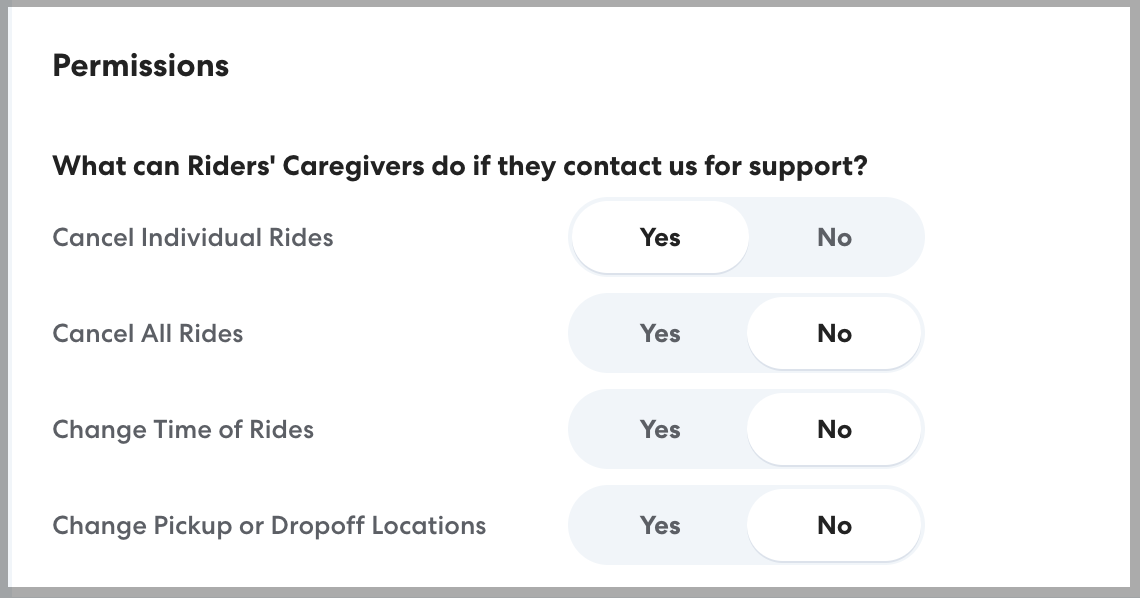1140x598 pixels.
Task: Click the Riders' Caregivers support question text
Action: coord(459,165)
